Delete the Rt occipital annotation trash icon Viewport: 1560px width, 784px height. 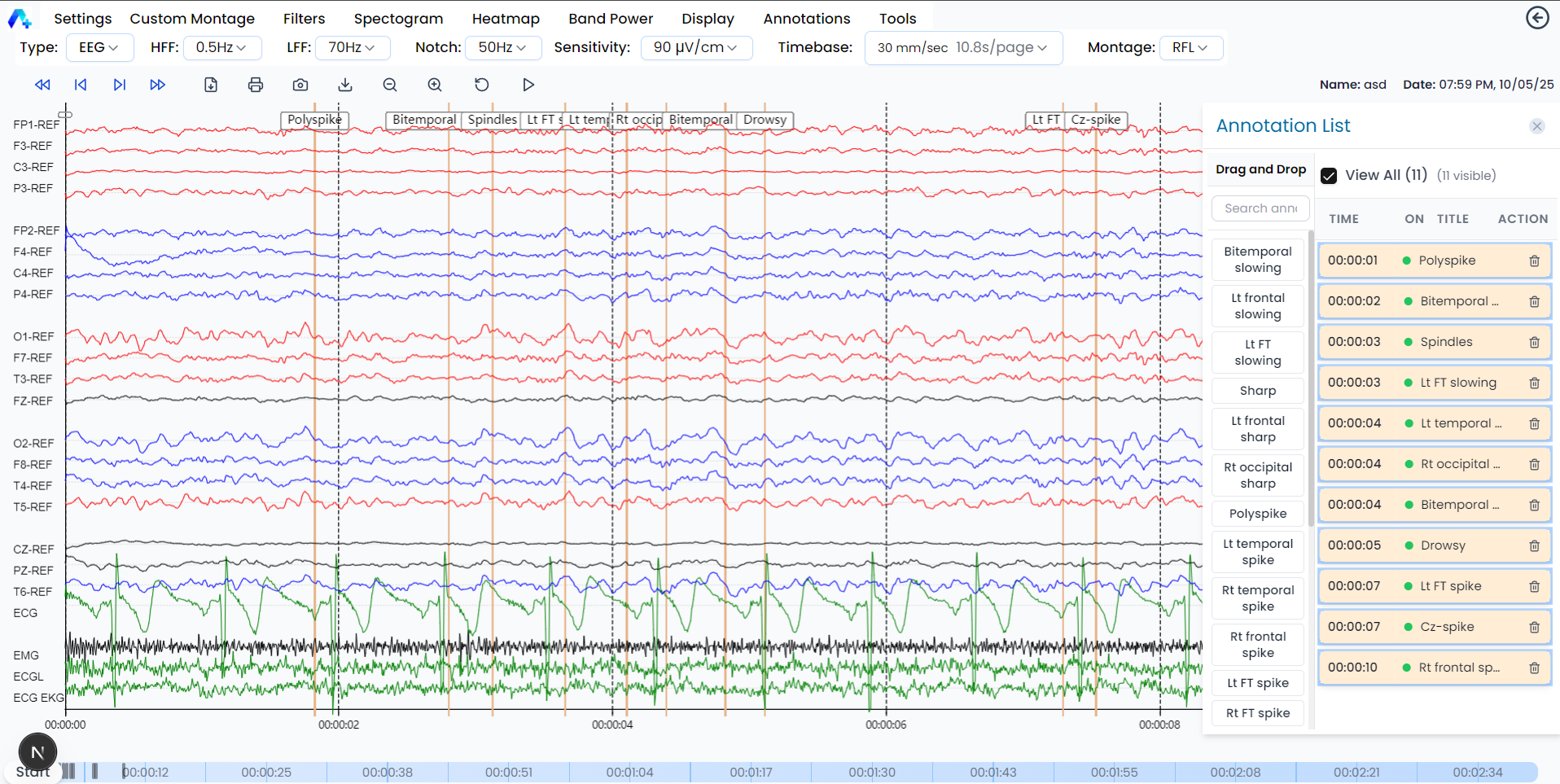point(1534,465)
